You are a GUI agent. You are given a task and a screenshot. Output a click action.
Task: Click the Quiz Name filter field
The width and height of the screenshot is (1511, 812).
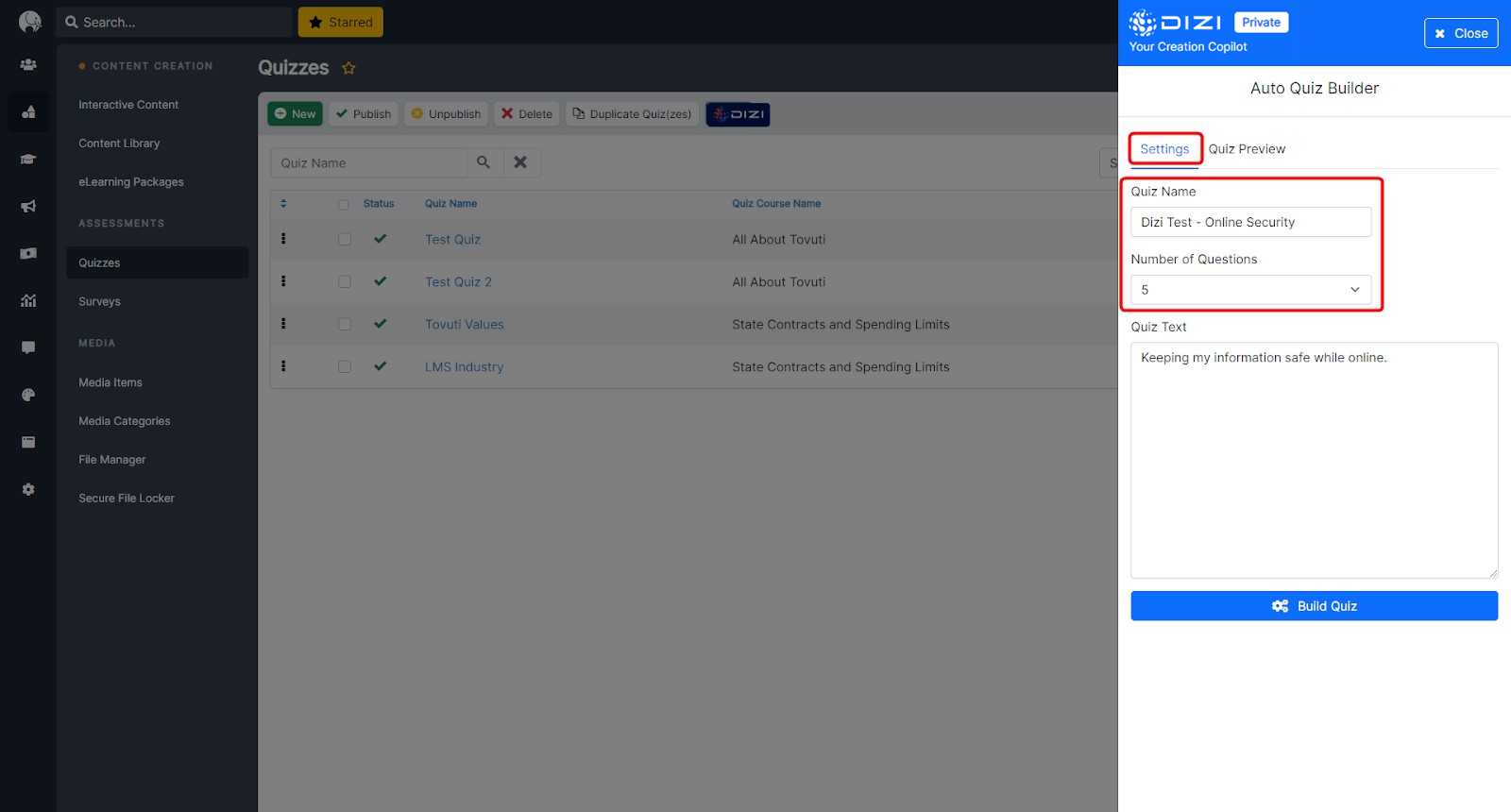coord(368,162)
